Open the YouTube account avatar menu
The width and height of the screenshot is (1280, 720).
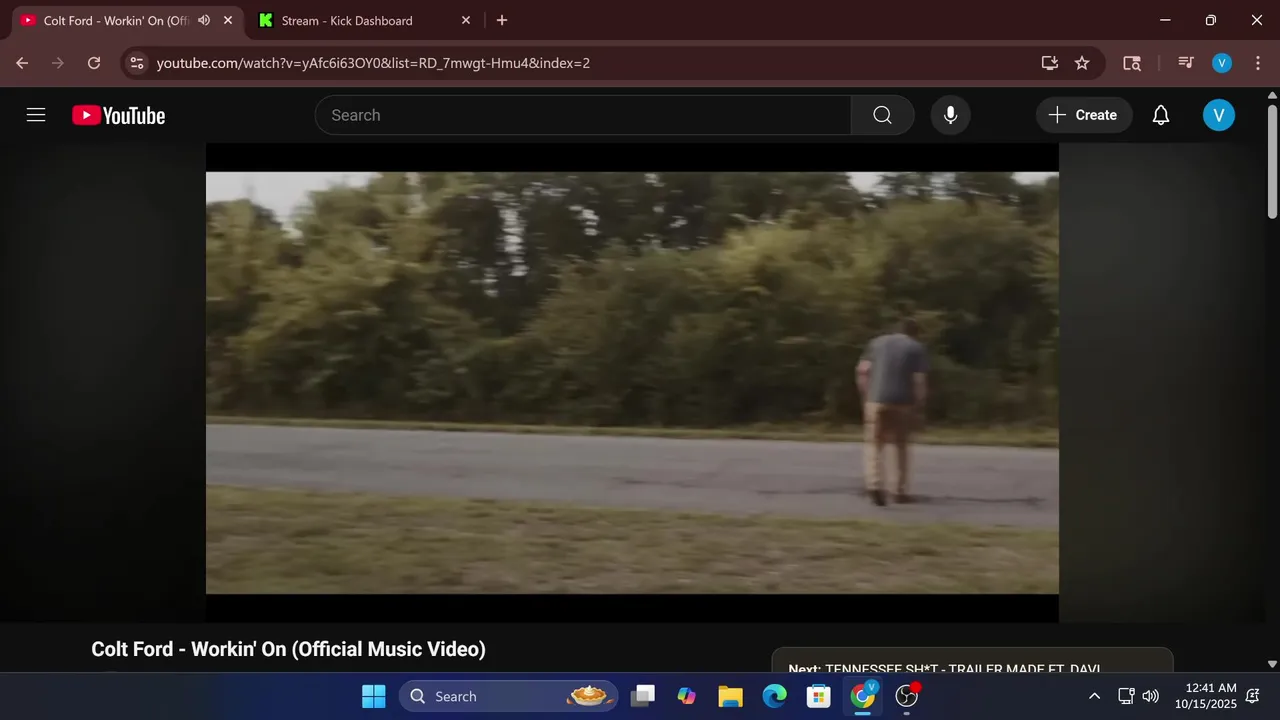pos(1218,115)
